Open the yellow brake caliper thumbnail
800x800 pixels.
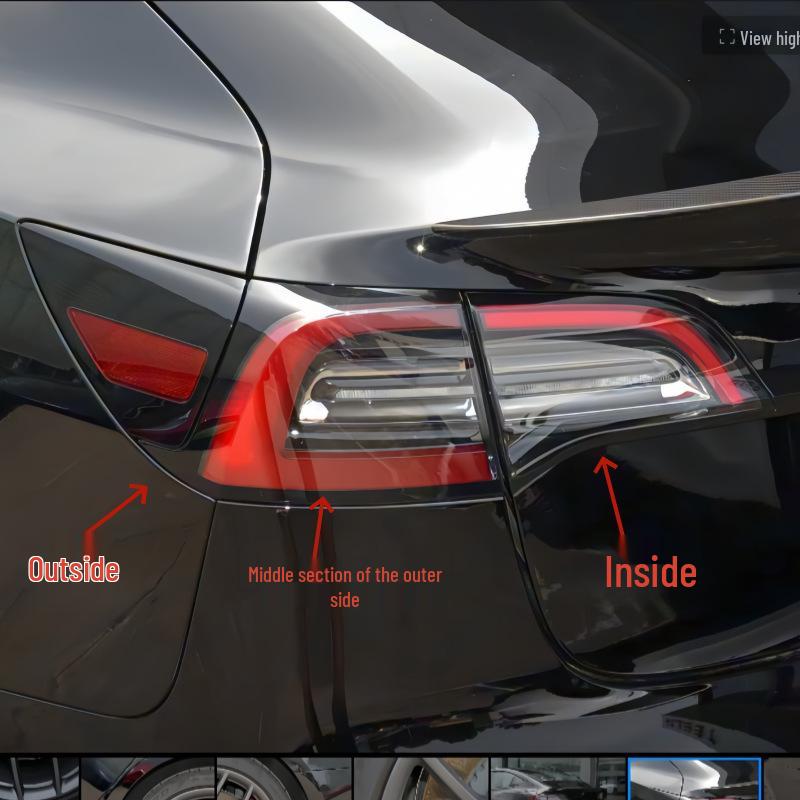click(421, 779)
